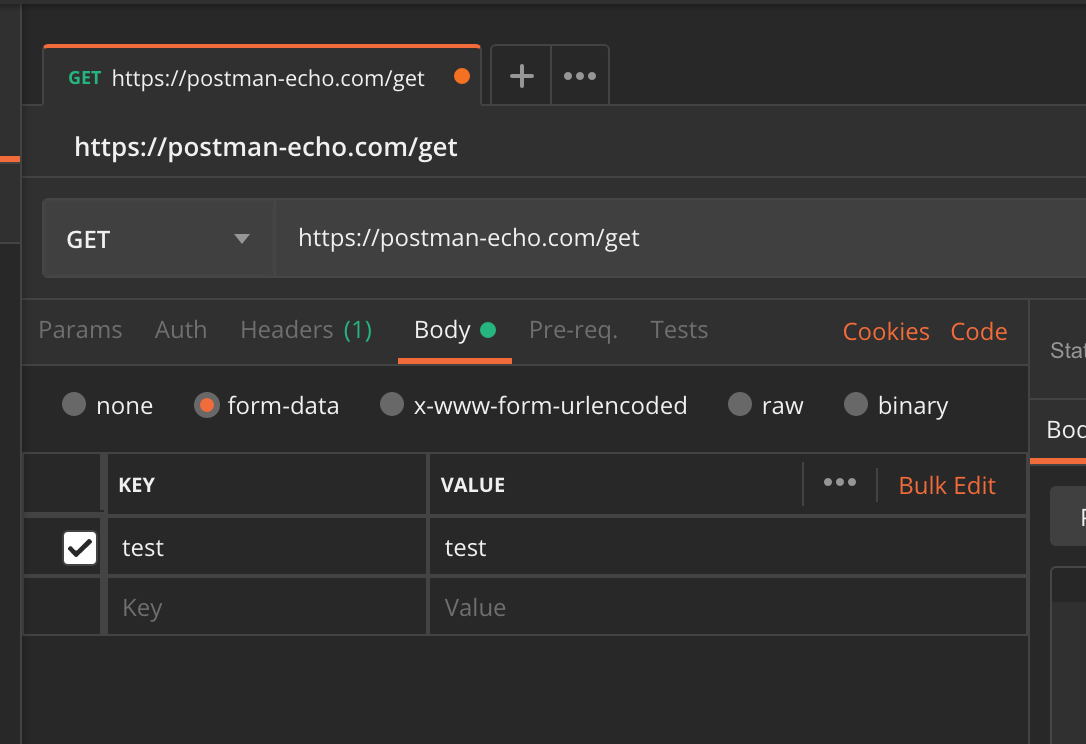Open the Tests tab
The width and height of the screenshot is (1086, 744).
pos(679,329)
